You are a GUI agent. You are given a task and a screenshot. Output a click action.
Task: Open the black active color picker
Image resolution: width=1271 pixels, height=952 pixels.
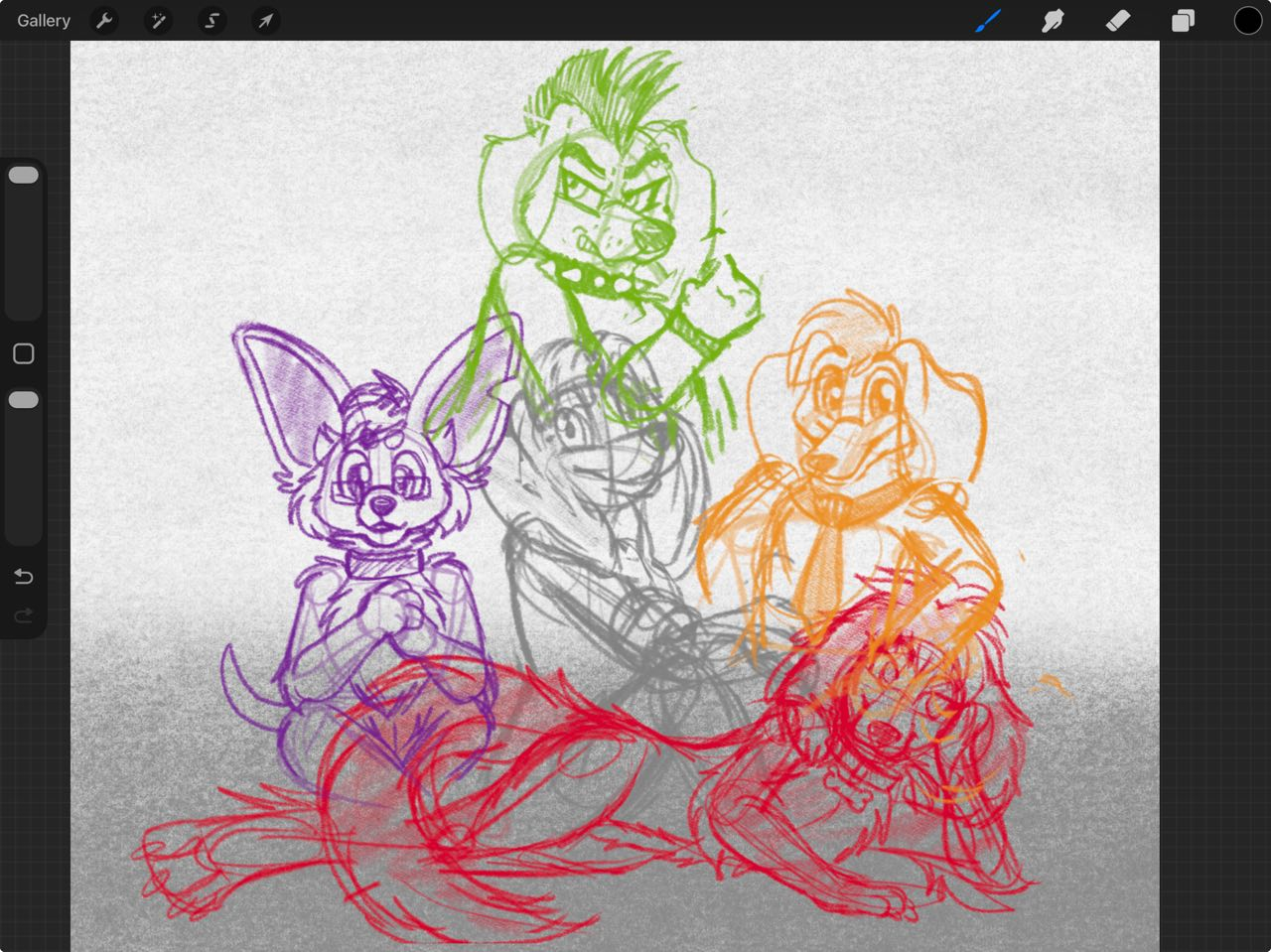pyautogui.click(x=1247, y=21)
